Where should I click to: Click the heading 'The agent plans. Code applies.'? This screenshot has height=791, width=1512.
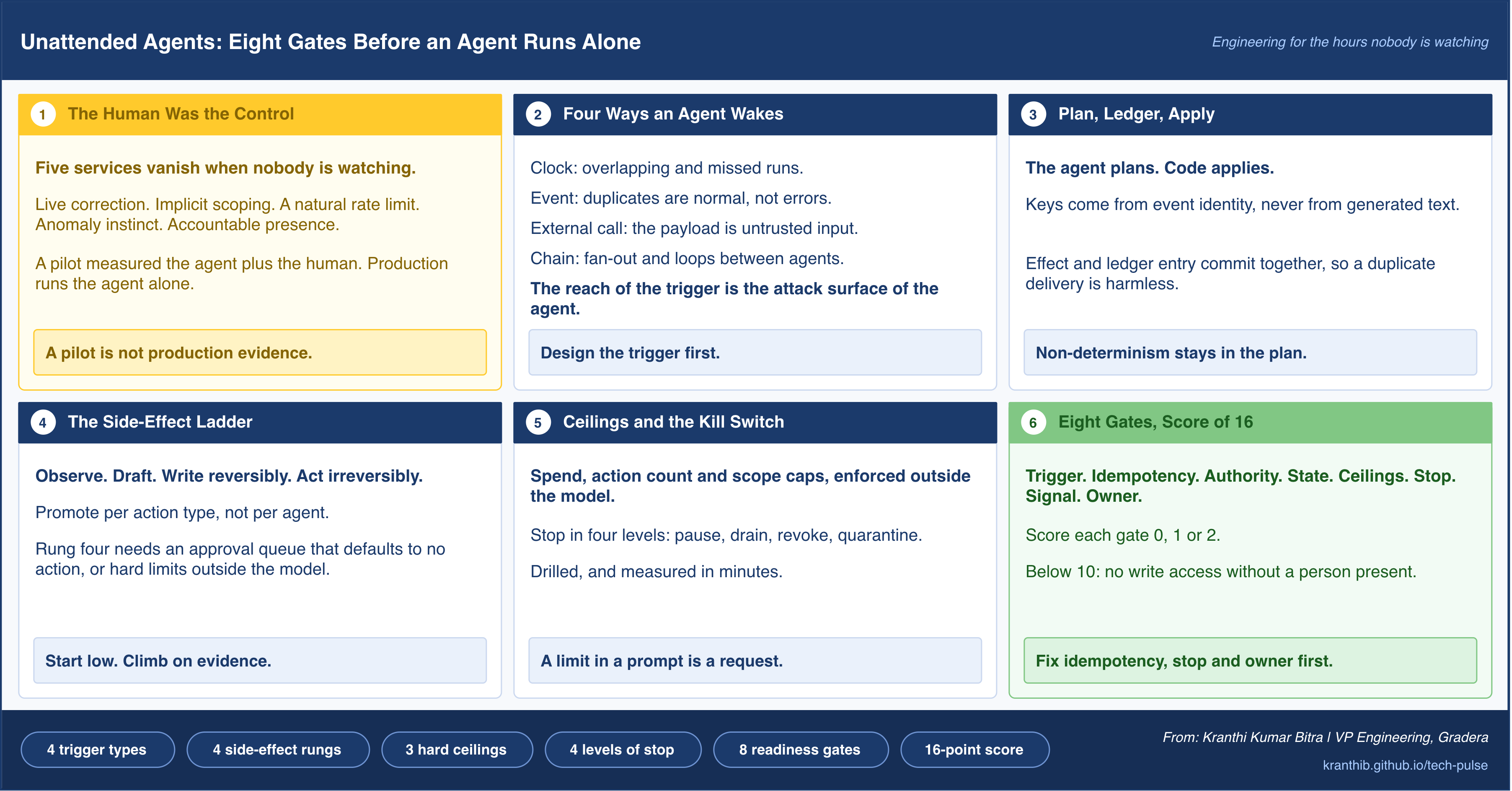[1150, 168]
